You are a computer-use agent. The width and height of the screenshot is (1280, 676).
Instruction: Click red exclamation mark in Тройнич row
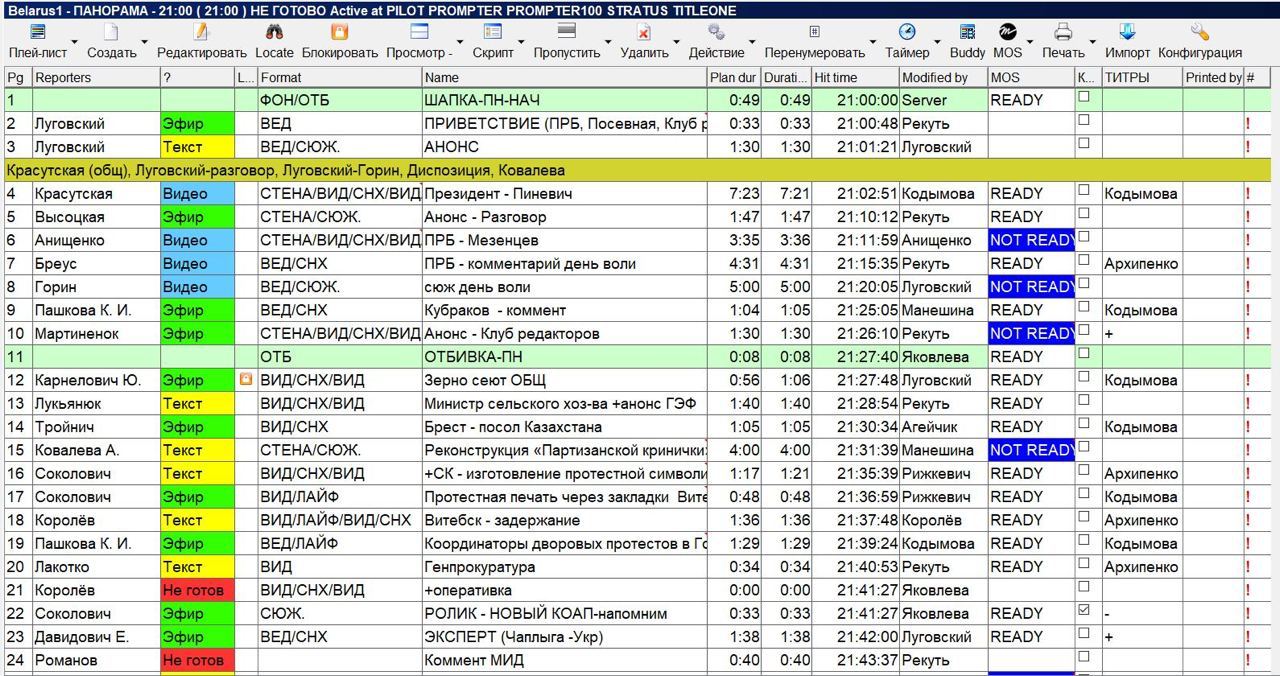point(1248,427)
